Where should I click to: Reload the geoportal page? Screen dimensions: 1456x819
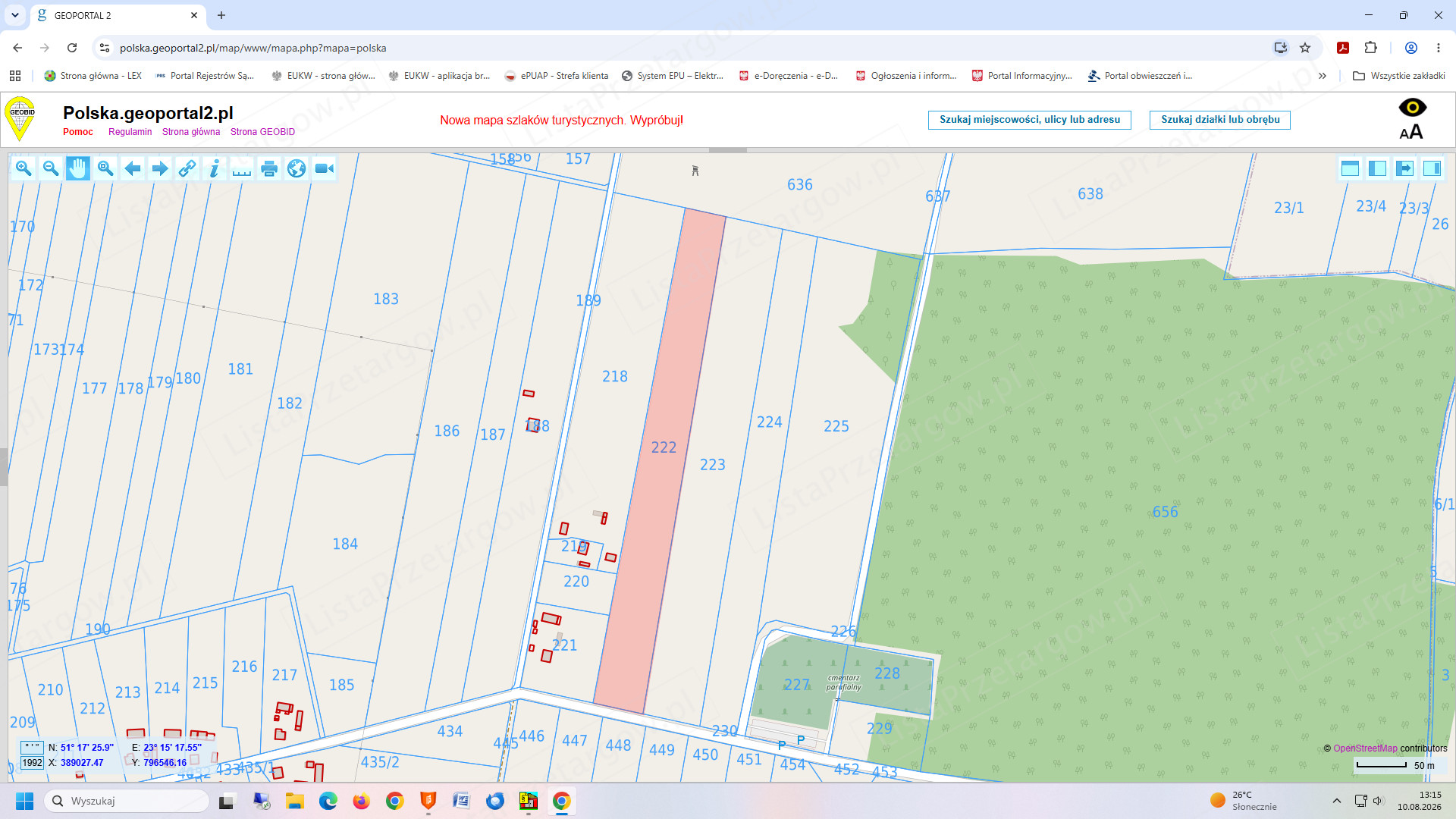click(x=72, y=48)
